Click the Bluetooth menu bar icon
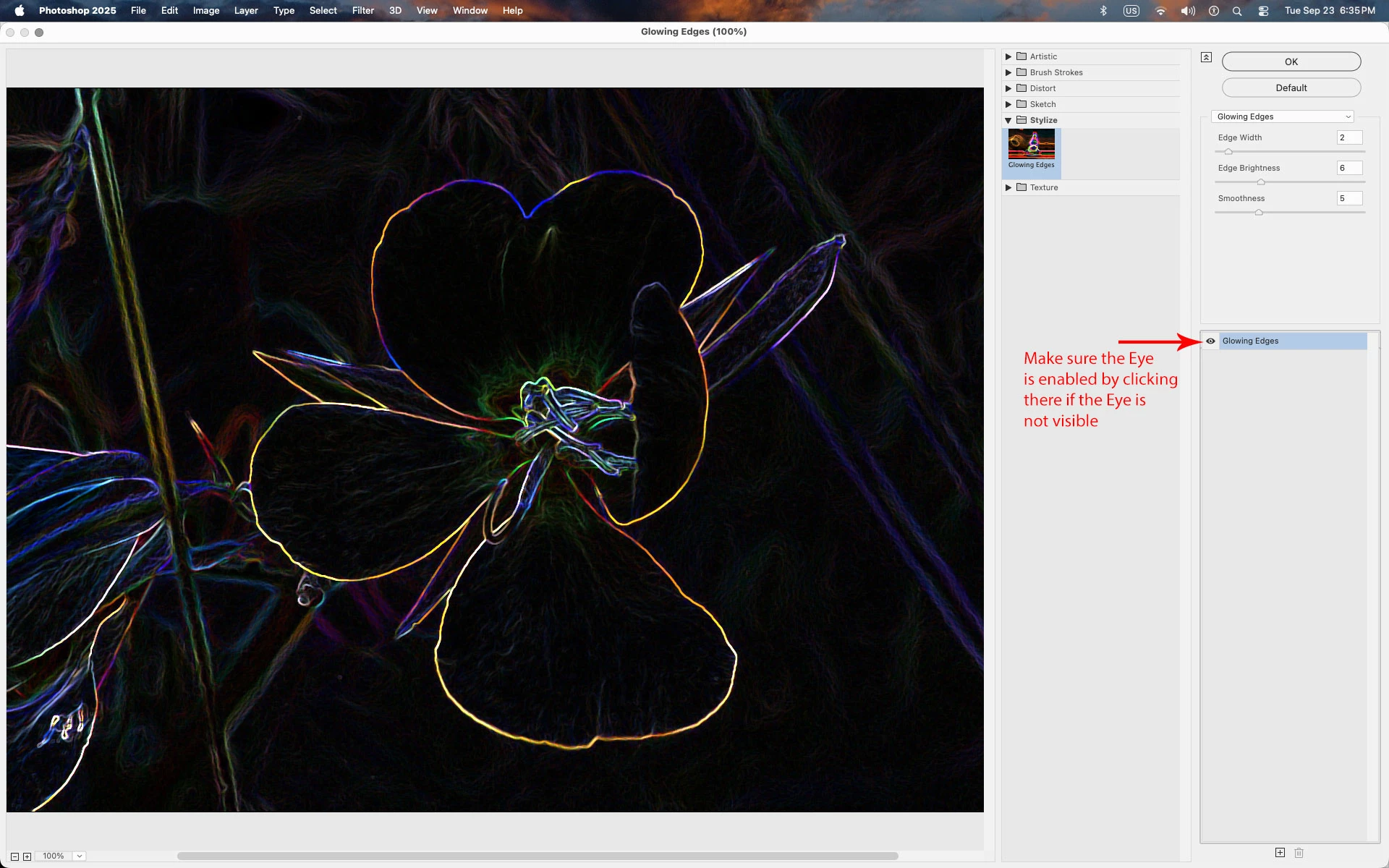1389x868 pixels. pyautogui.click(x=1103, y=11)
